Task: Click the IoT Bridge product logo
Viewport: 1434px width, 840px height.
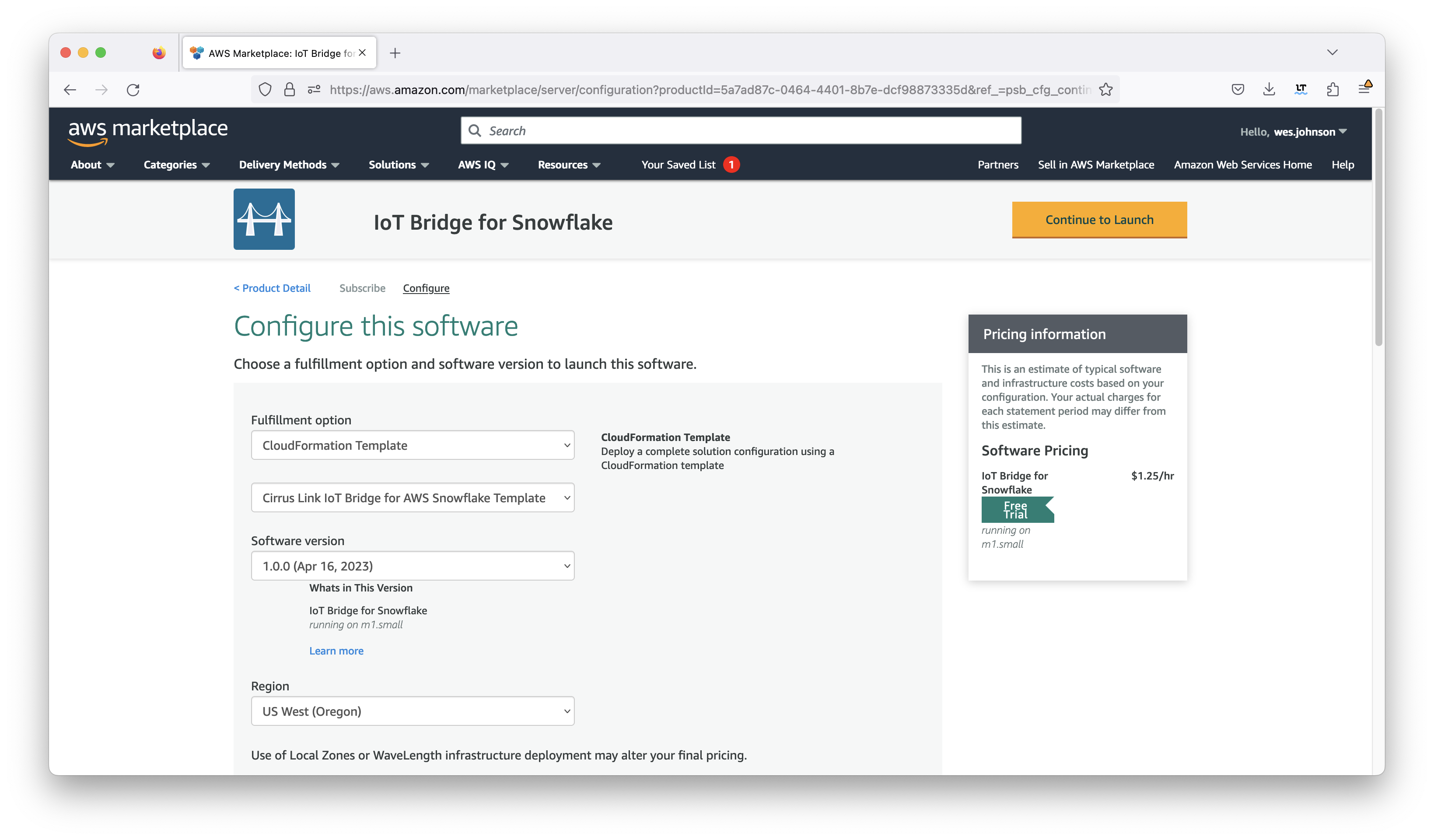Action: point(264,219)
